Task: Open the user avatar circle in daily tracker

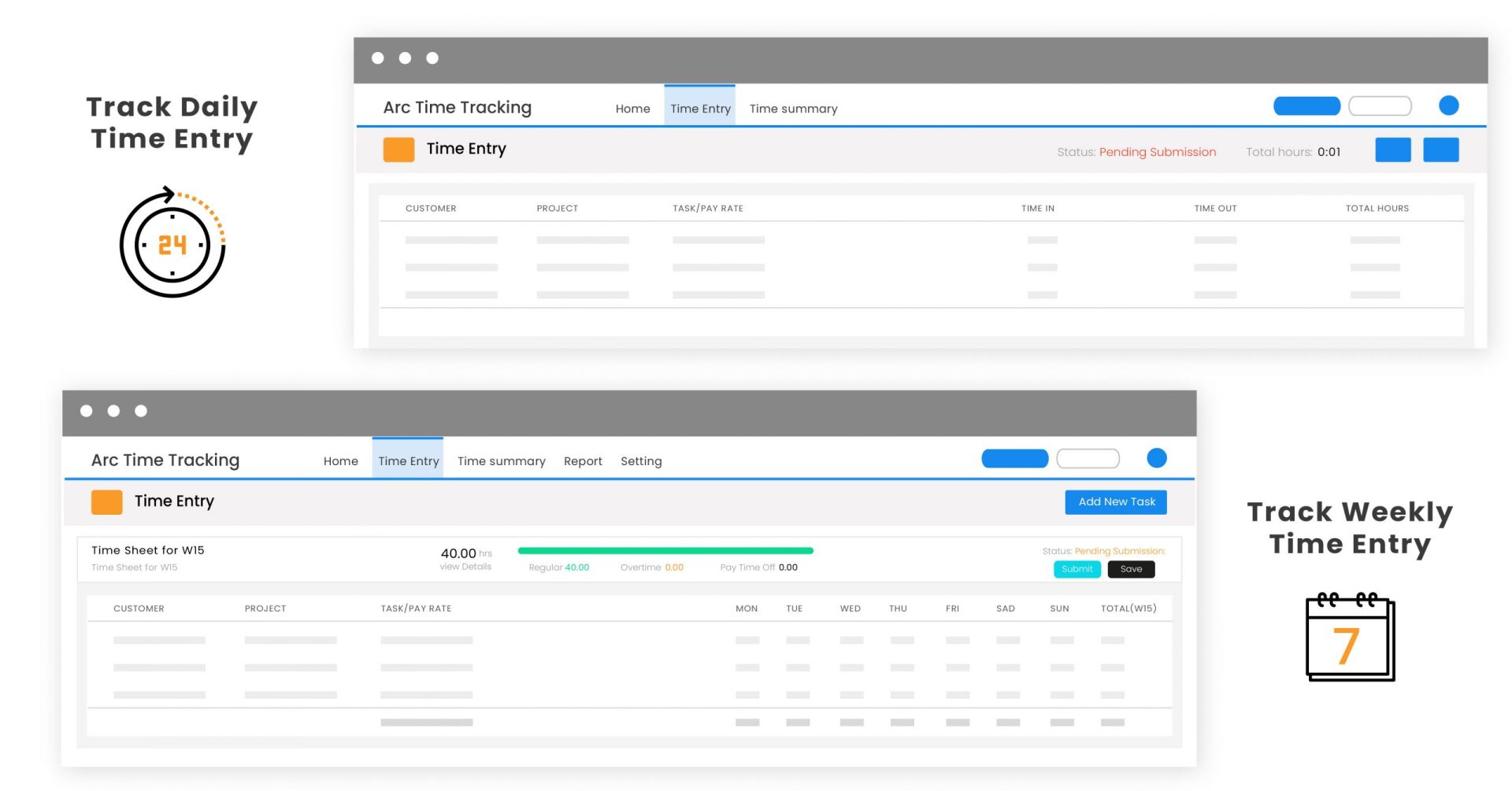Action: tap(1449, 105)
